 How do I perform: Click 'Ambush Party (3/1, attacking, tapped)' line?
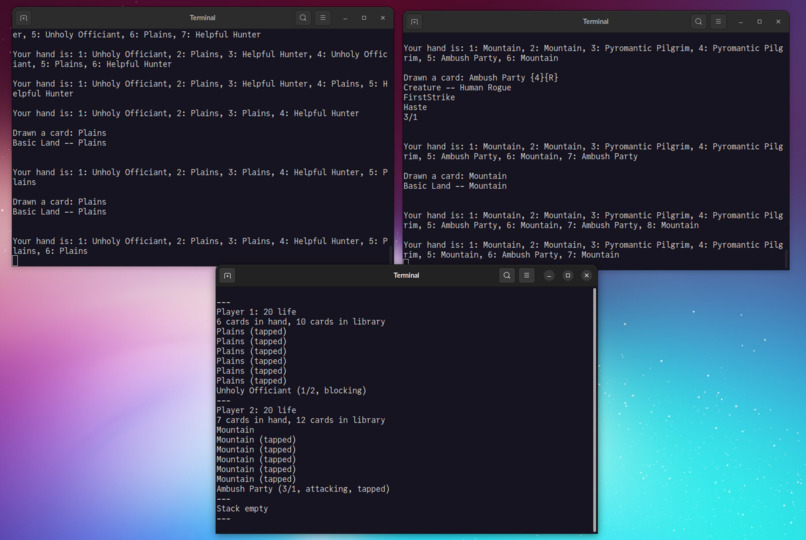303,489
